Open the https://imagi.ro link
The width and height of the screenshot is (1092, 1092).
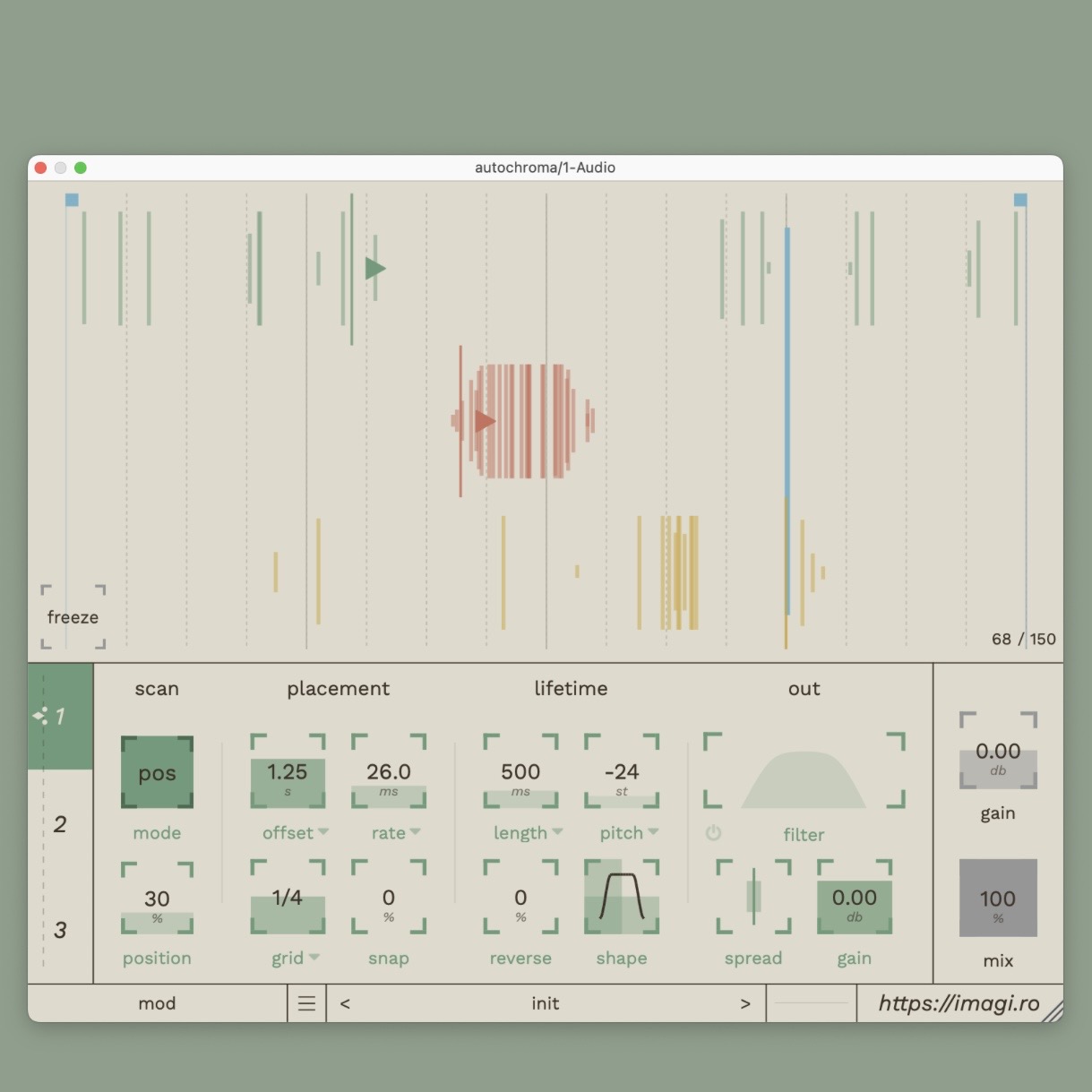(959, 1003)
